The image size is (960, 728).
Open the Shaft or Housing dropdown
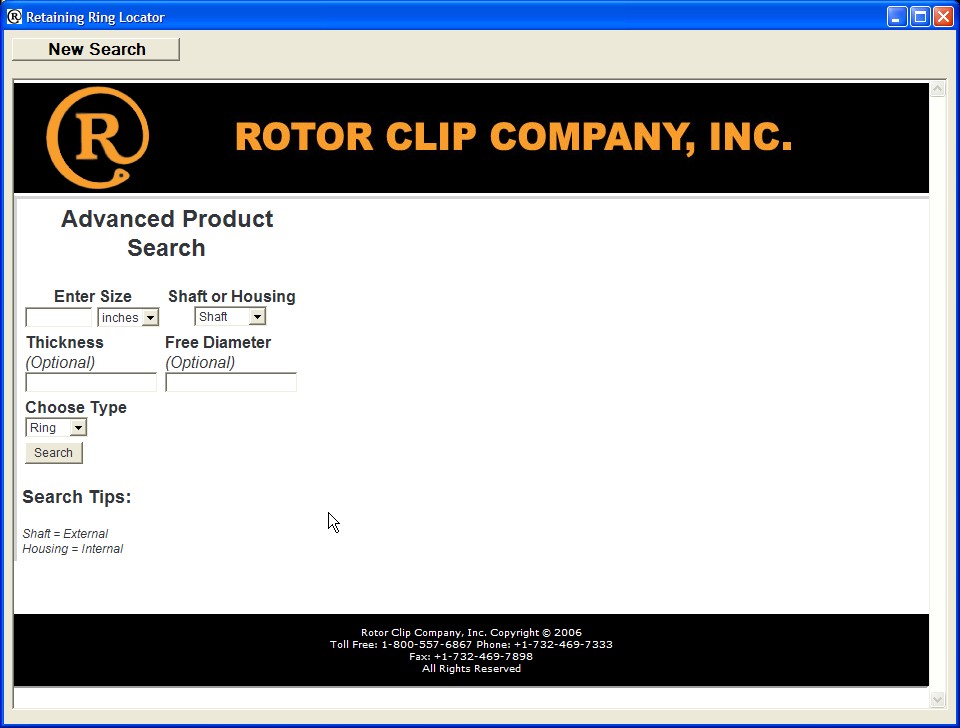click(x=230, y=317)
